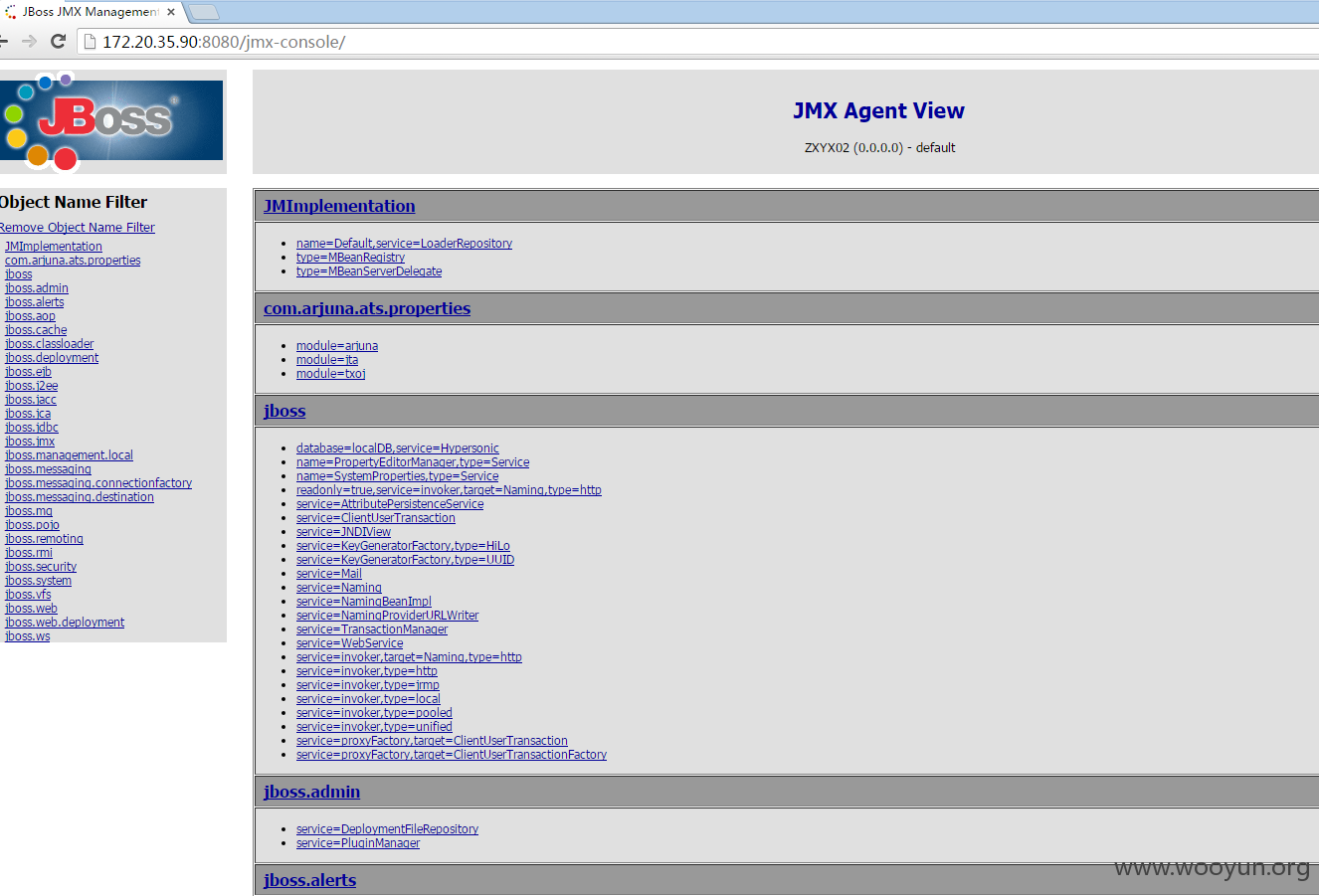The width and height of the screenshot is (1319, 896).
Task: Click the JBoss logo image
Action: 111,120
